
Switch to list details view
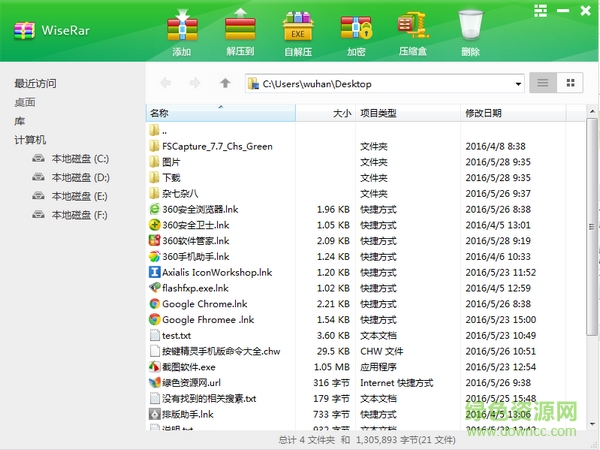click(x=543, y=84)
